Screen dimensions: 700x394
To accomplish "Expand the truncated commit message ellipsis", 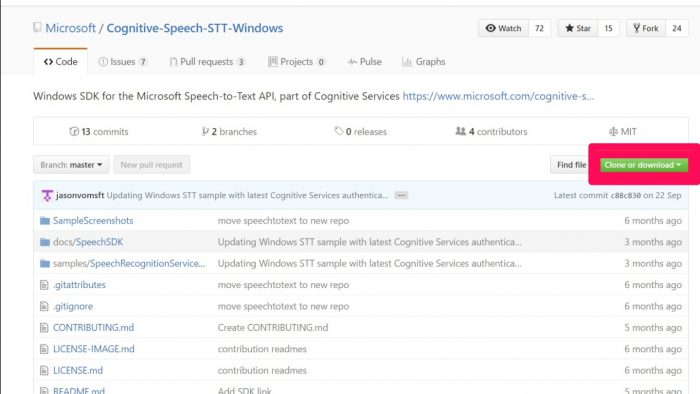I will click(401, 195).
